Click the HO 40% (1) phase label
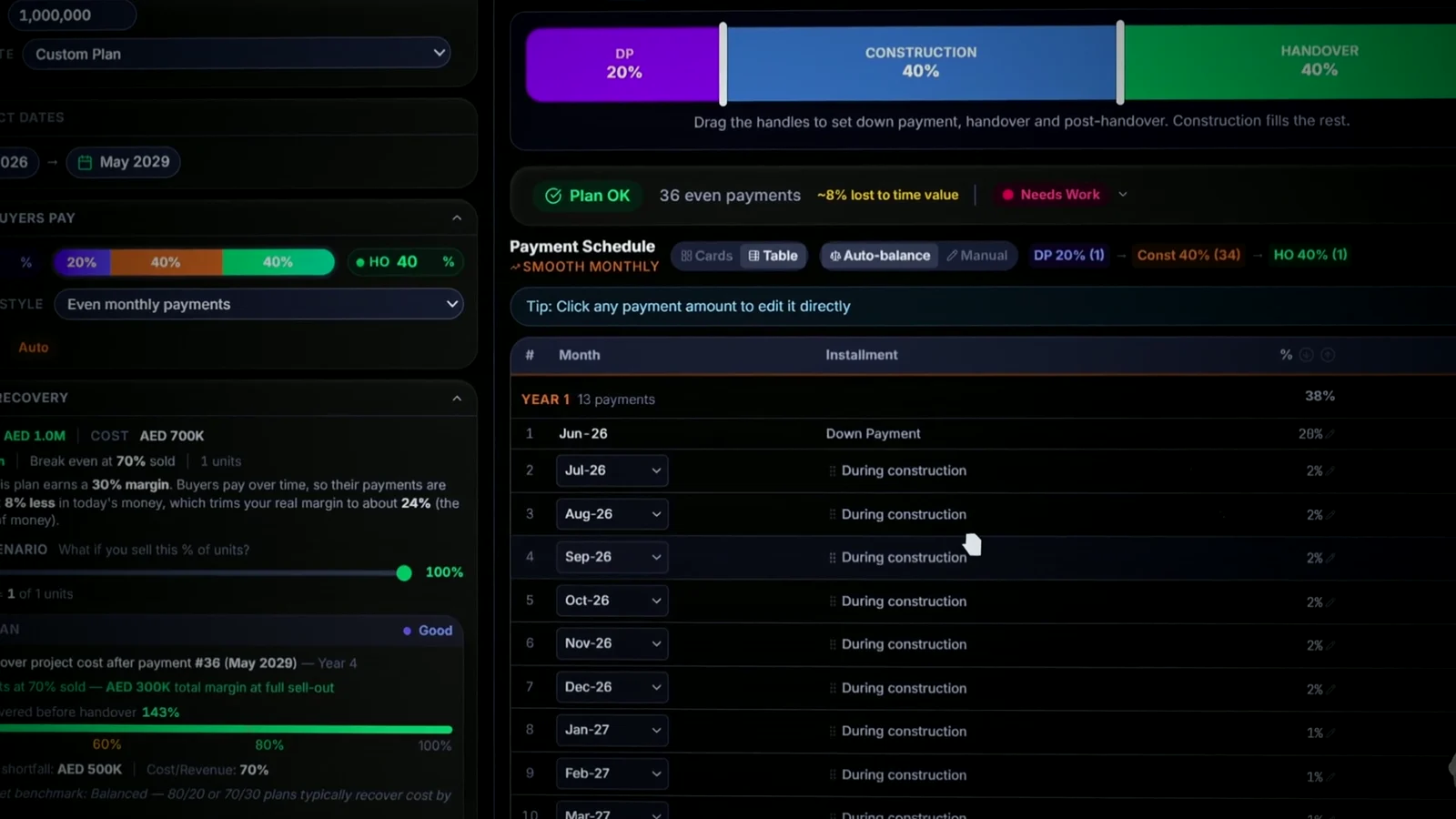The image size is (1456, 819). click(1310, 255)
